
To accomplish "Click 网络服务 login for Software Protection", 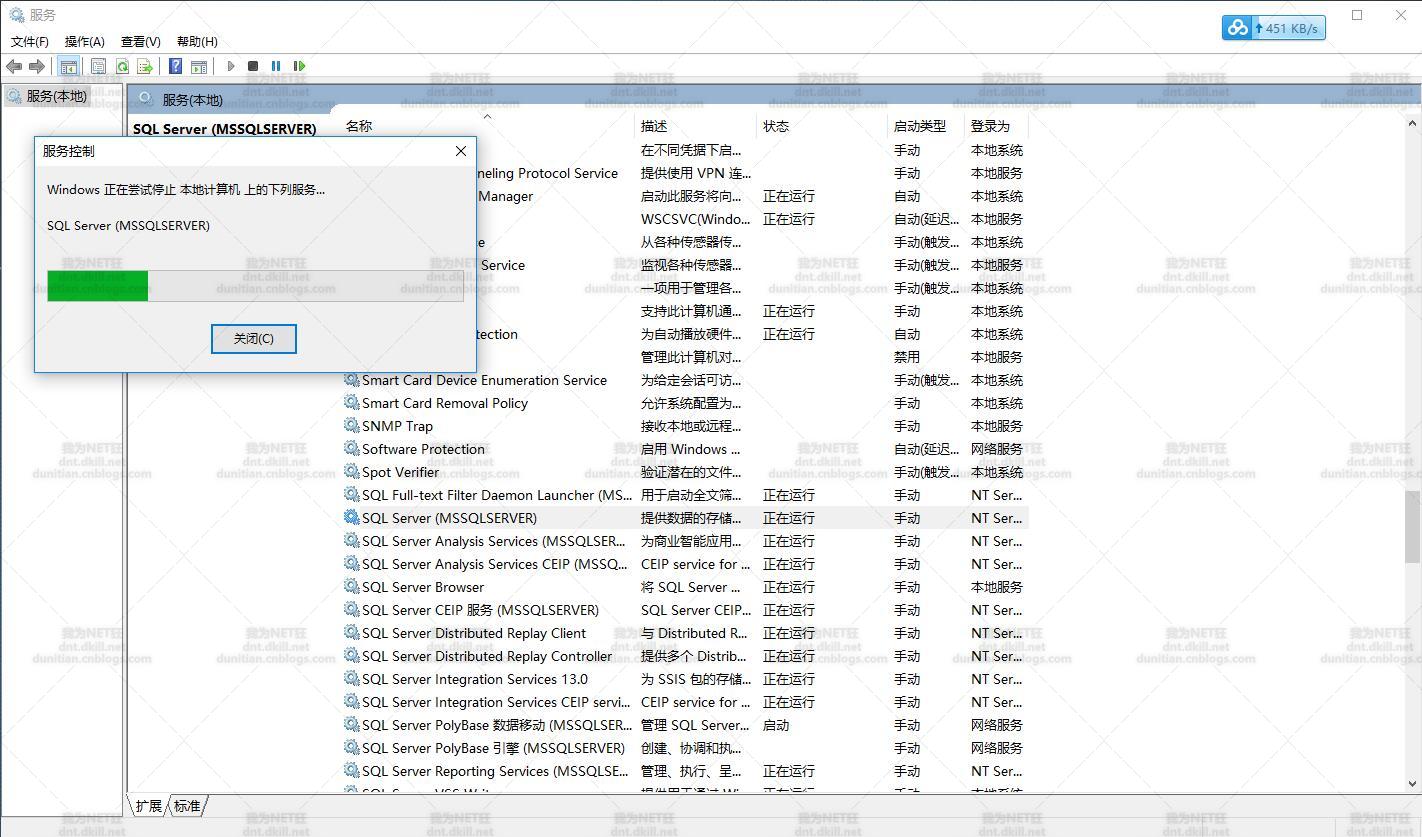I will (997, 449).
